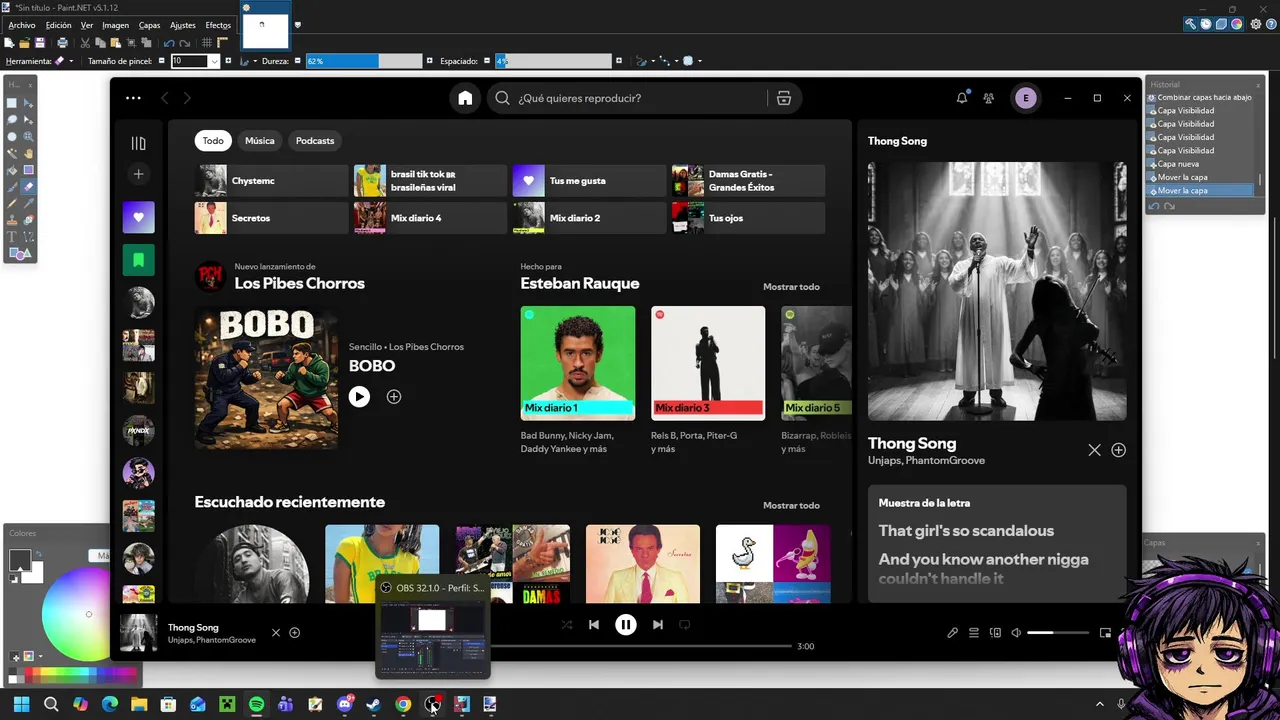Toggle Paint.NET Colors window icon
1280x720 pixels.
[x=1237, y=24]
